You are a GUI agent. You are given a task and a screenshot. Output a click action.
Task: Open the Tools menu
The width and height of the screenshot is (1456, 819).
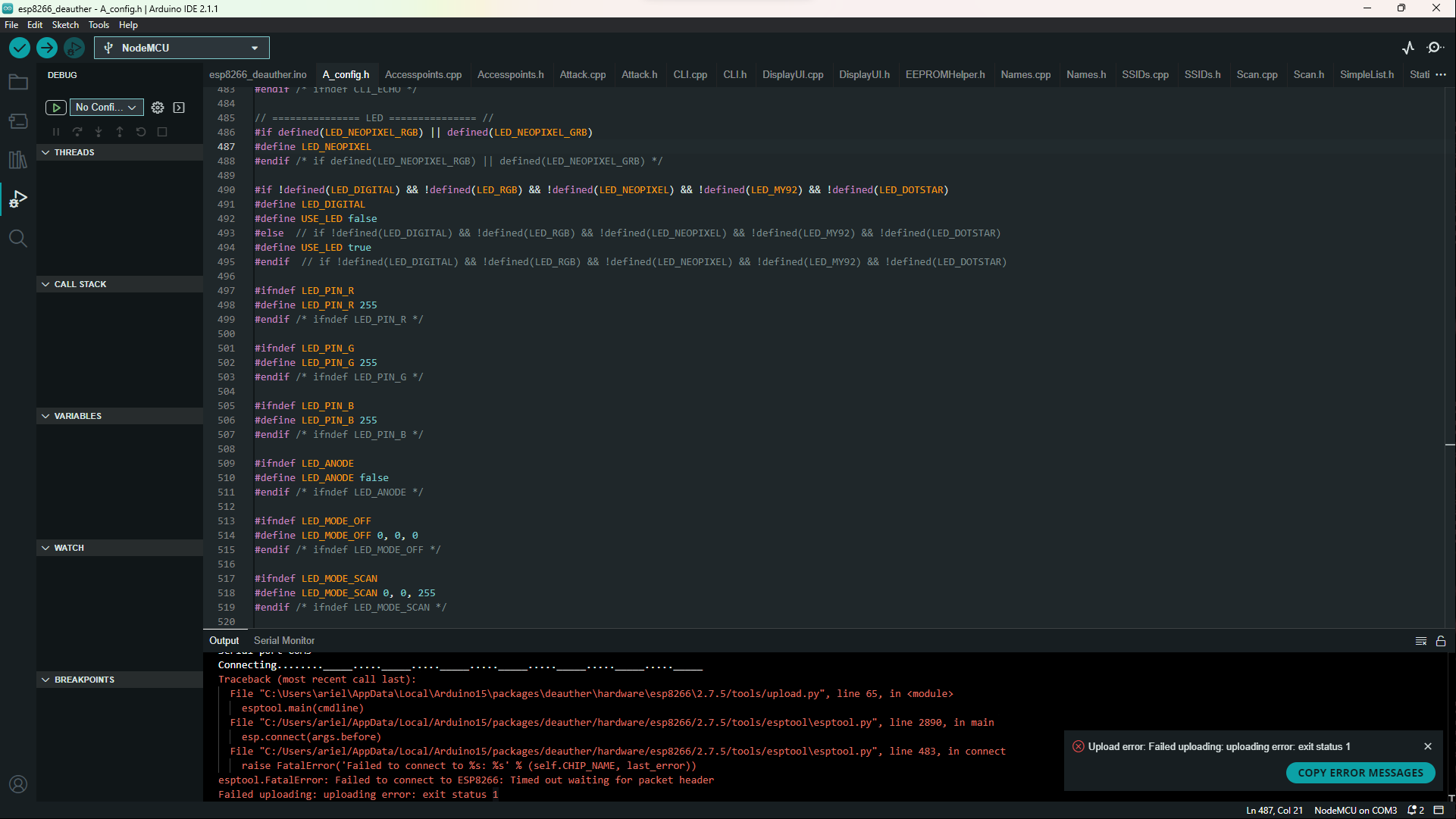click(99, 24)
